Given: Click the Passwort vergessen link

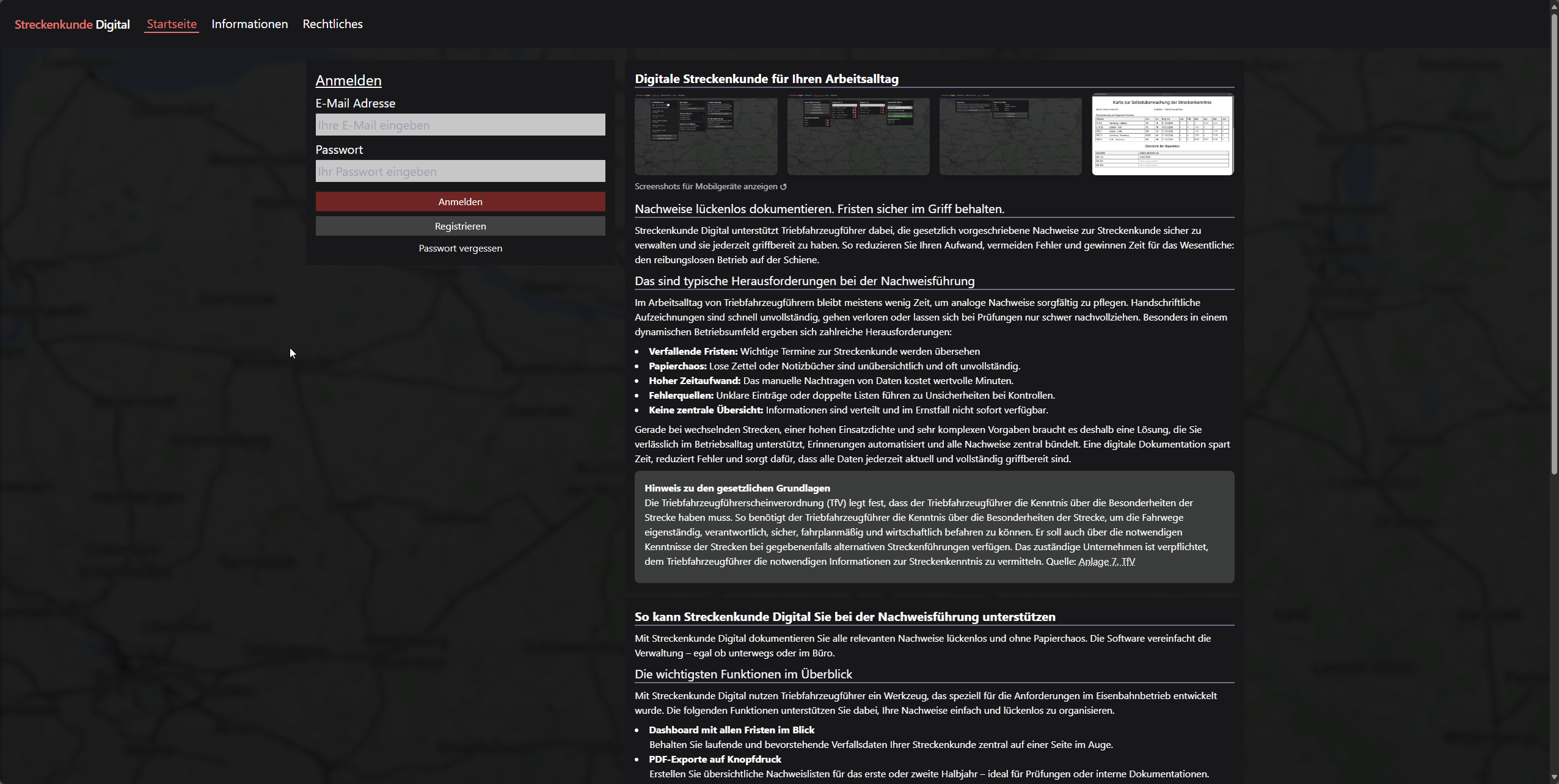Looking at the screenshot, I should 460,248.
